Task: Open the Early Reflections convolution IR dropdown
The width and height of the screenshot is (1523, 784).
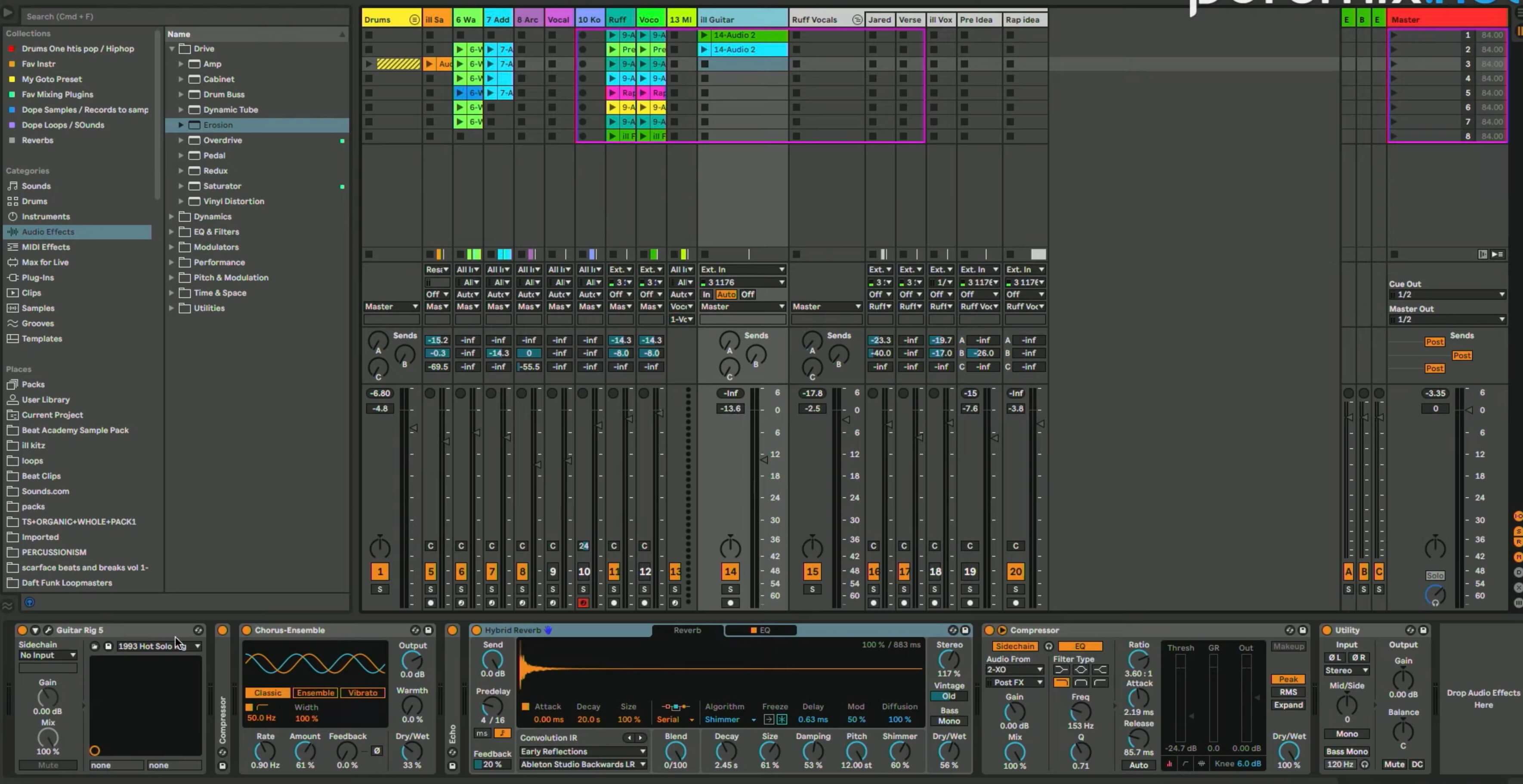Action: (583, 751)
